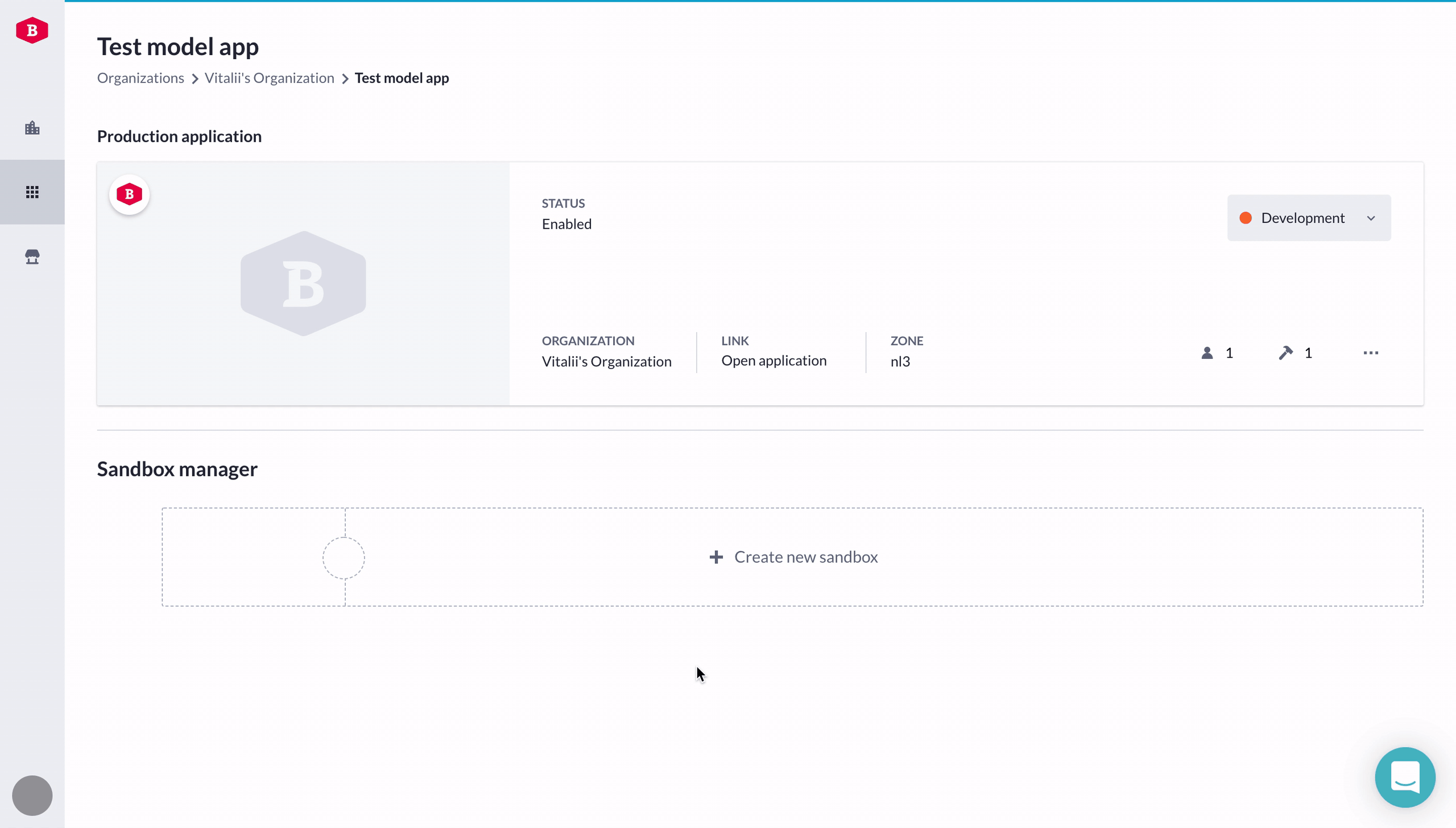
Task: Click the nl3 zone value
Action: point(900,362)
